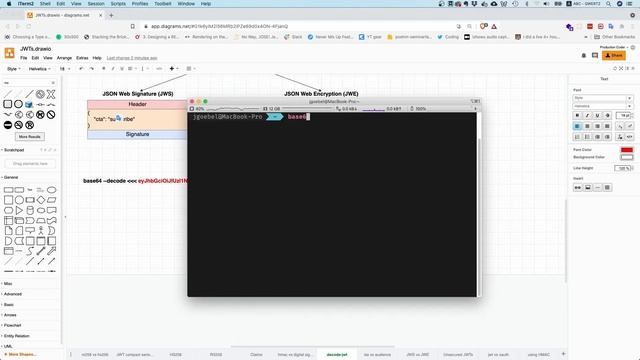Select the X cross shape in search results

click(x=51, y=94)
